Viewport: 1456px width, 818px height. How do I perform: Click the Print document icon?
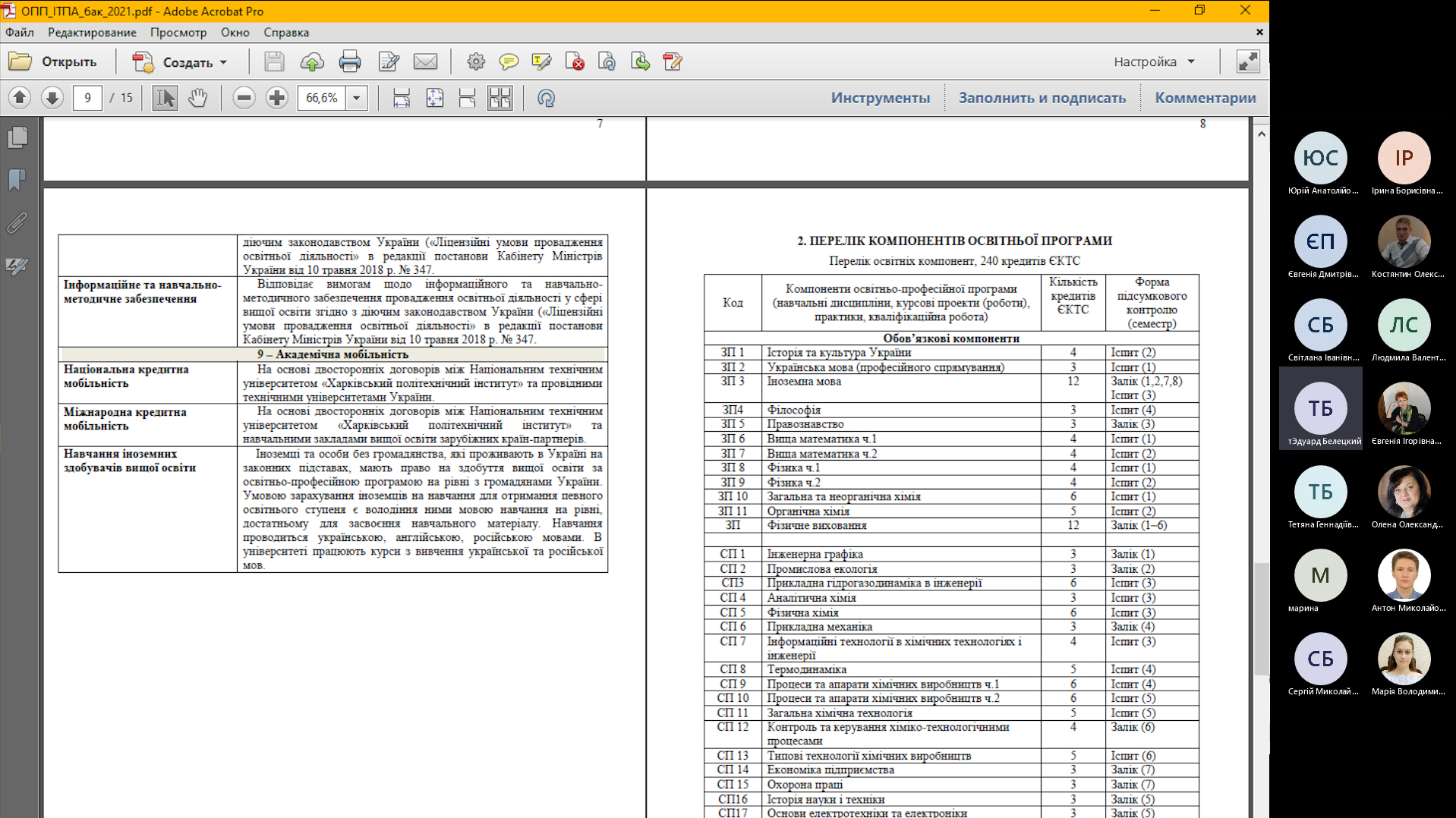click(x=349, y=62)
